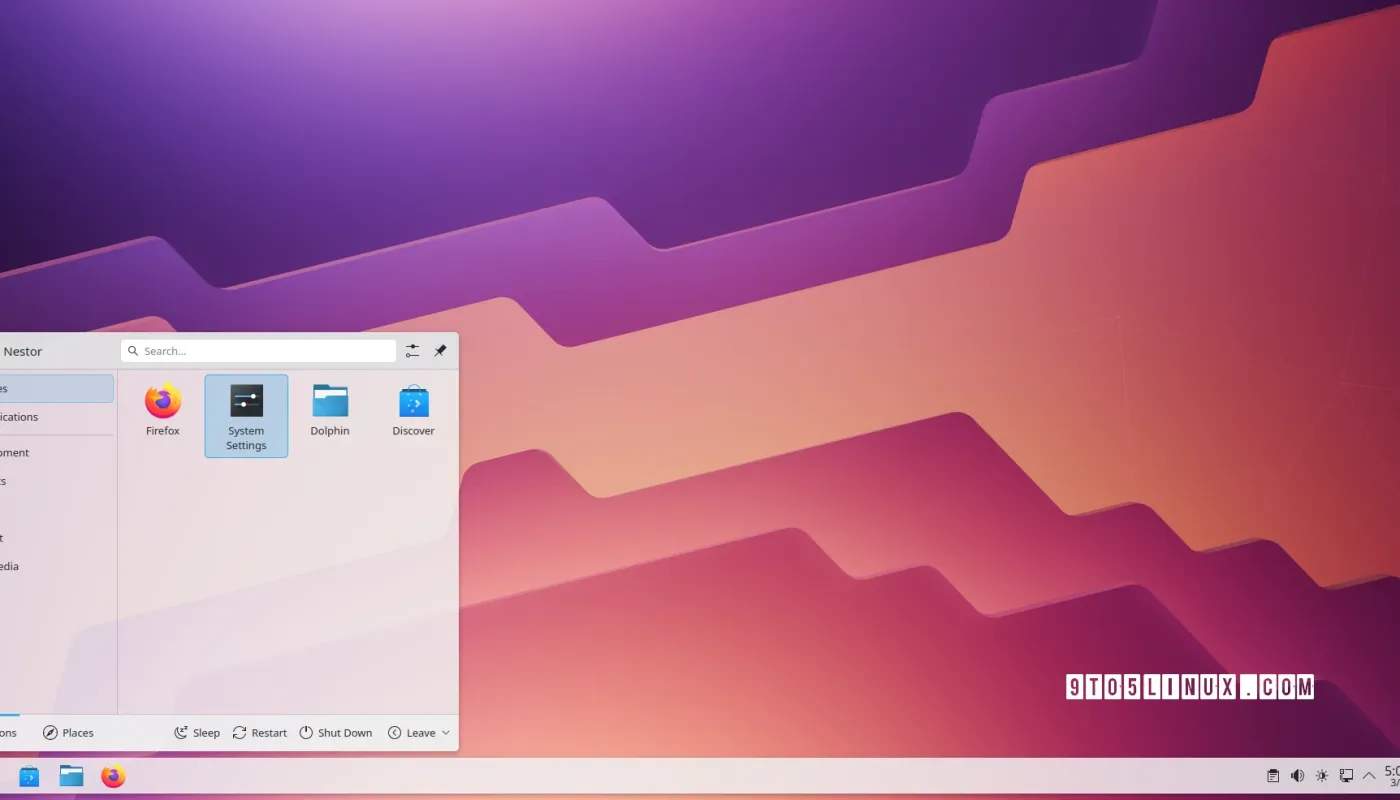Expand hidden system tray icons
The height and width of the screenshot is (800, 1400).
pos(1369,774)
